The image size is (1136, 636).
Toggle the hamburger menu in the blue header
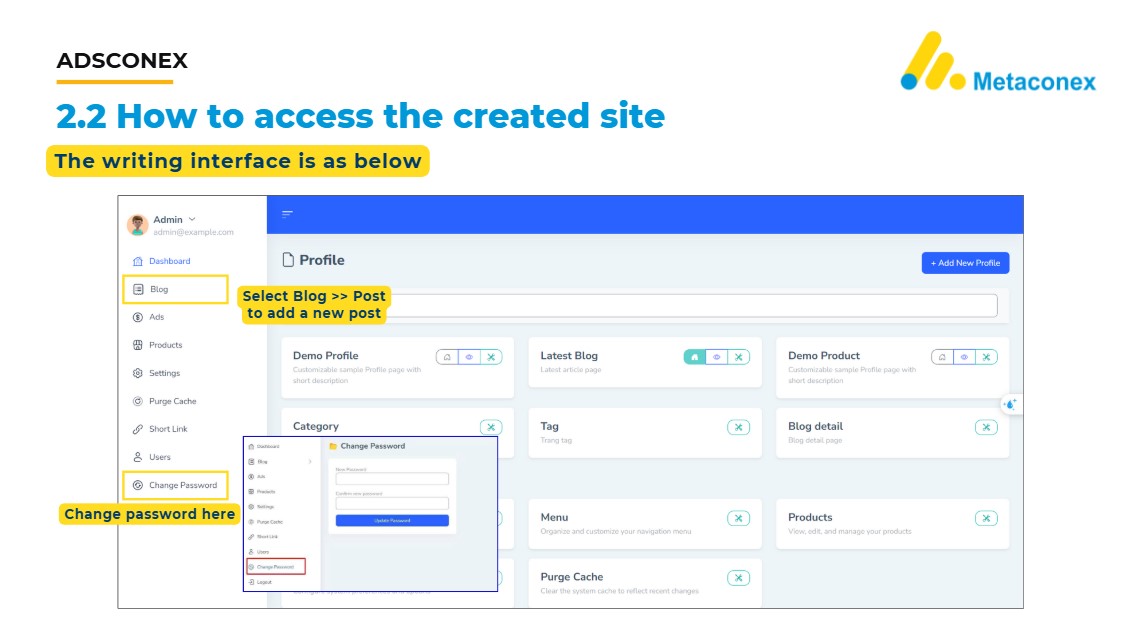(288, 214)
